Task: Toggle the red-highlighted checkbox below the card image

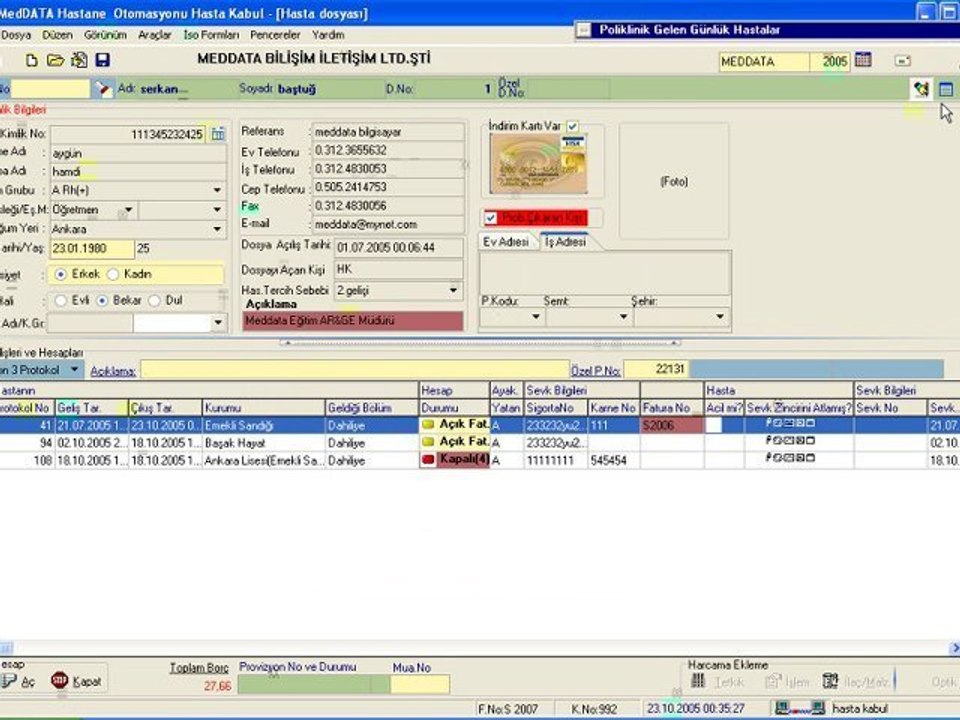Action: tap(490, 218)
